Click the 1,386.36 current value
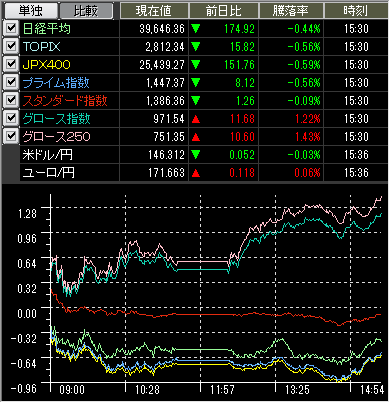The width and height of the screenshot is (390, 403). [x=165, y=101]
